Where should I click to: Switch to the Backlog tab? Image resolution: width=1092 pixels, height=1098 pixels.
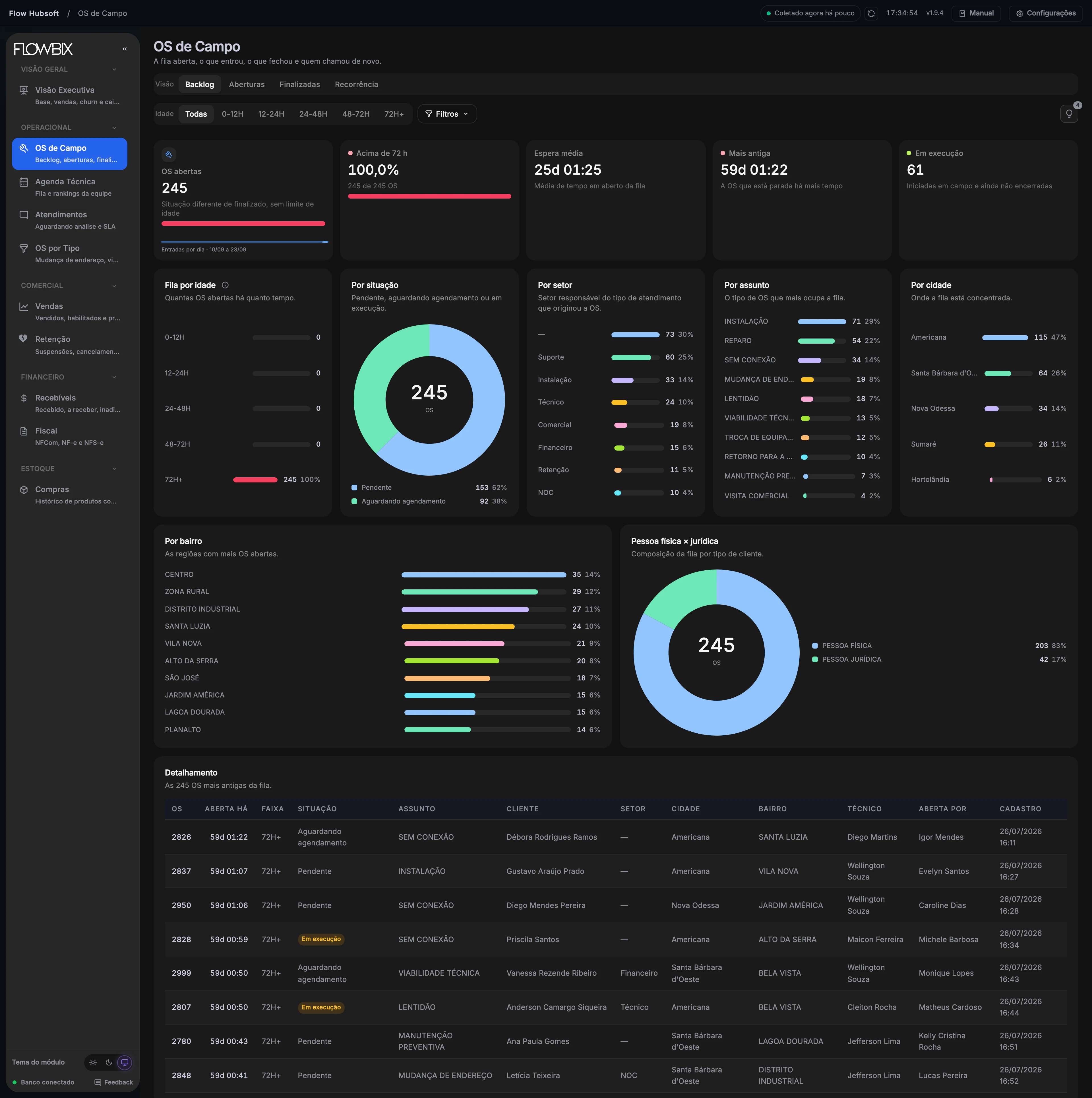(x=199, y=85)
